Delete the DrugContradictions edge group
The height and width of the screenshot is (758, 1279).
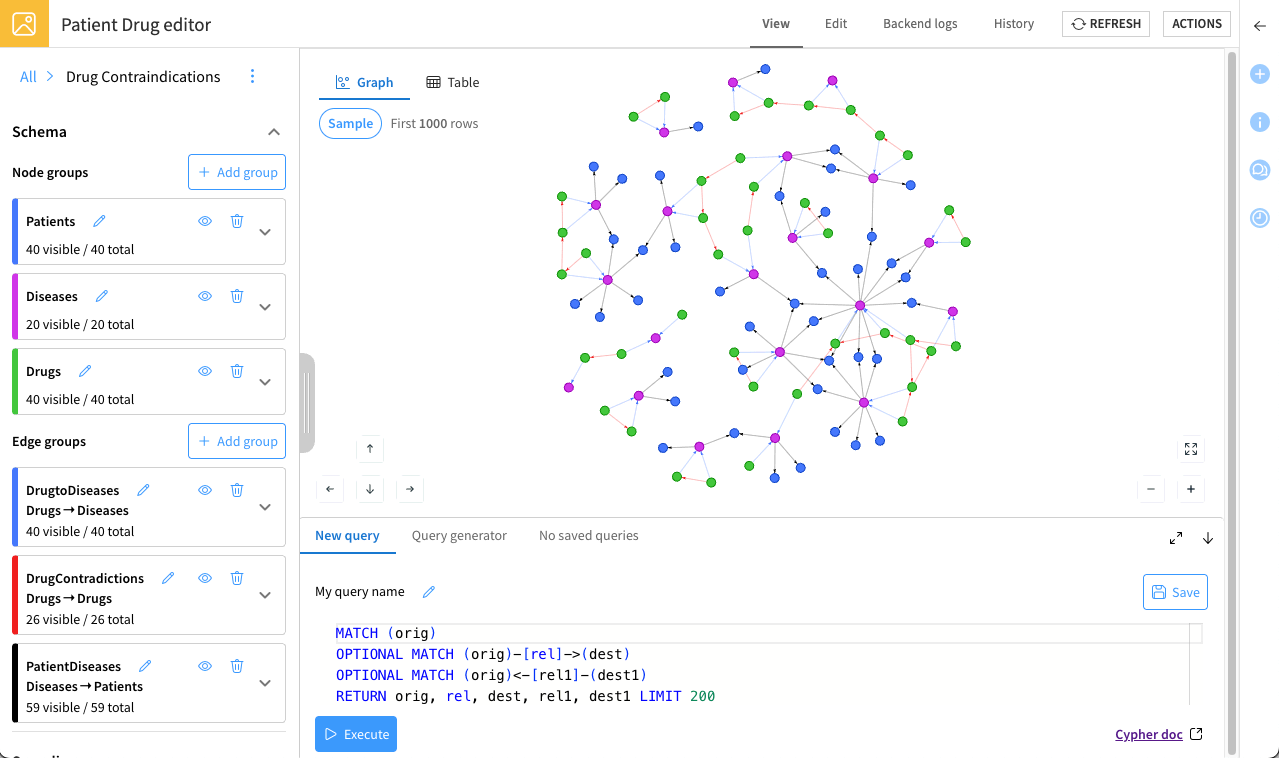[237, 578]
